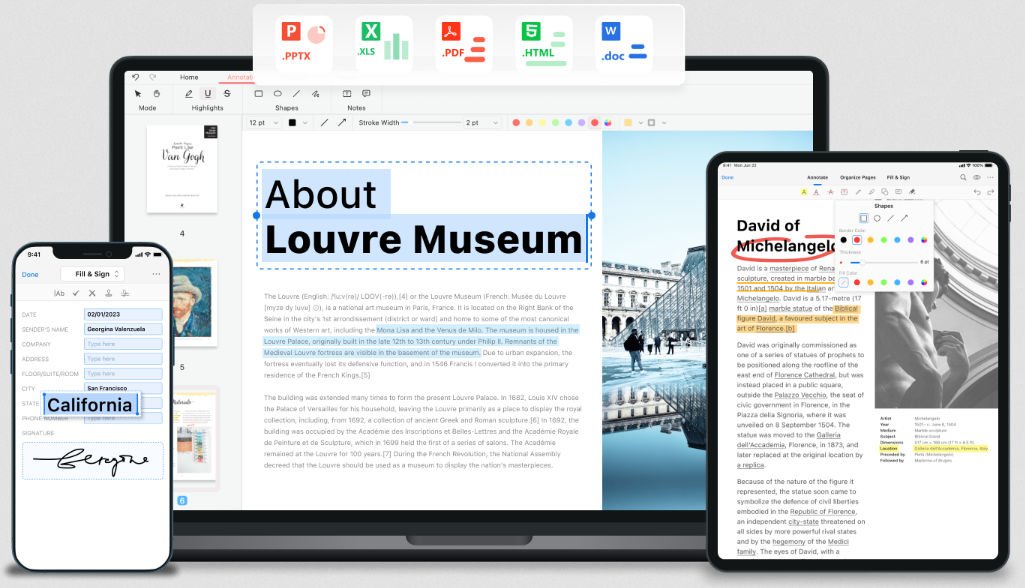Select the eraser tool on tablet toolbar
1025x588 pixels.
pyautogui.click(x=912, y=192)
